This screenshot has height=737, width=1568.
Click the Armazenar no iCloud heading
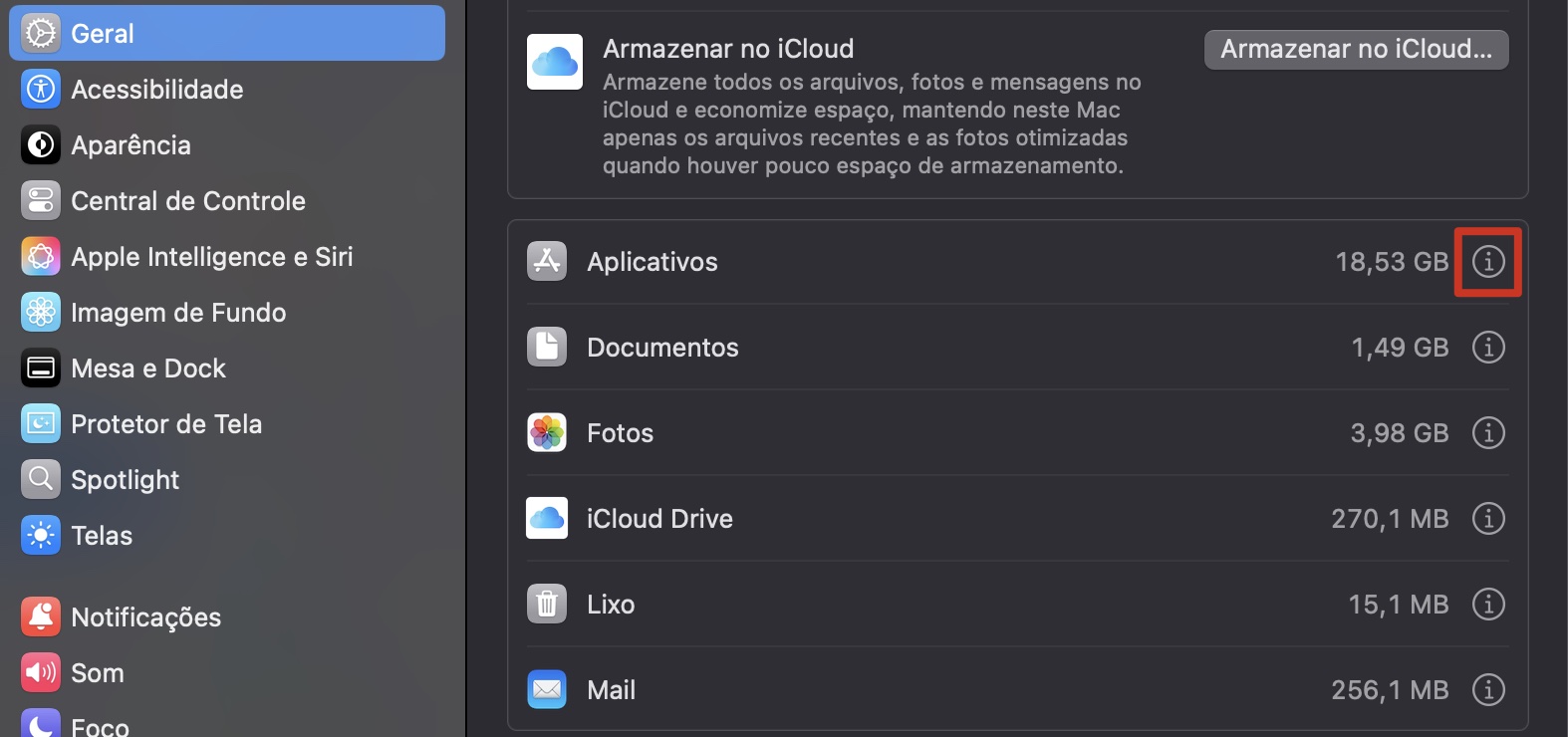728,49
